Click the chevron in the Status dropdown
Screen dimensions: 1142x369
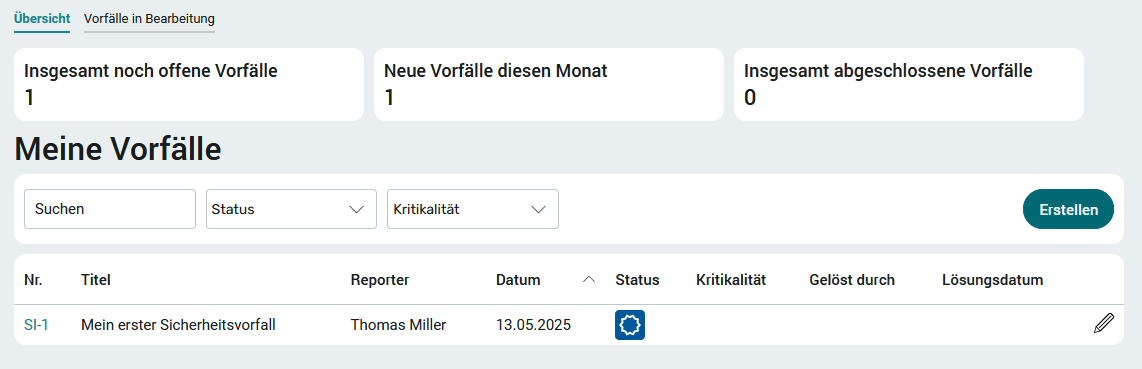pos(356,210)
